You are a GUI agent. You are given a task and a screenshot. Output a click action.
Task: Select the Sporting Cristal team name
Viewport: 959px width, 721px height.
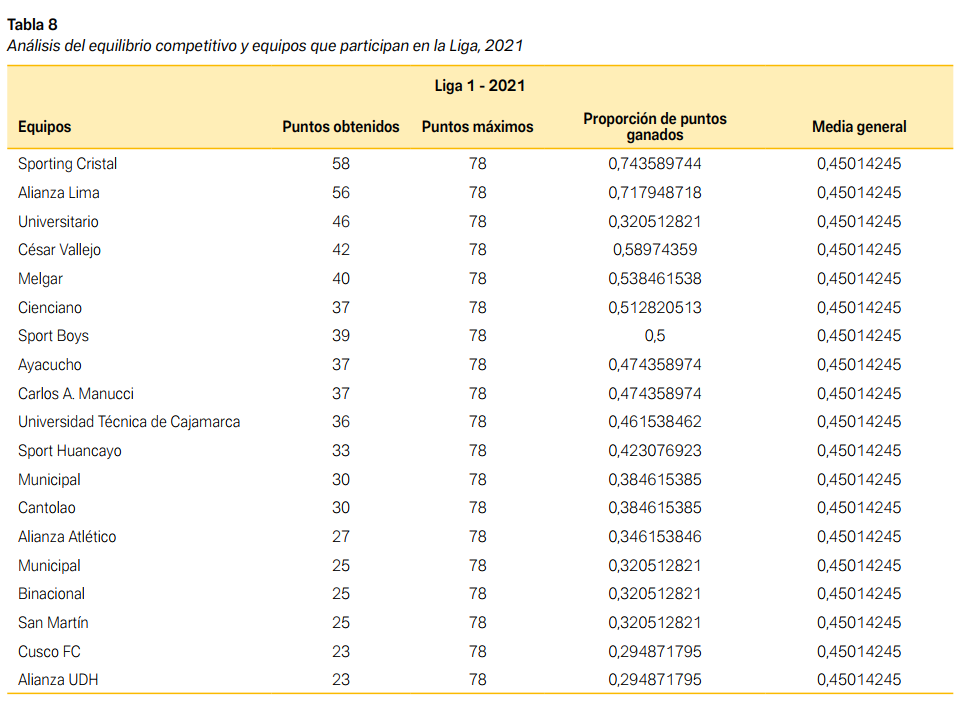[x=67, y=164]
